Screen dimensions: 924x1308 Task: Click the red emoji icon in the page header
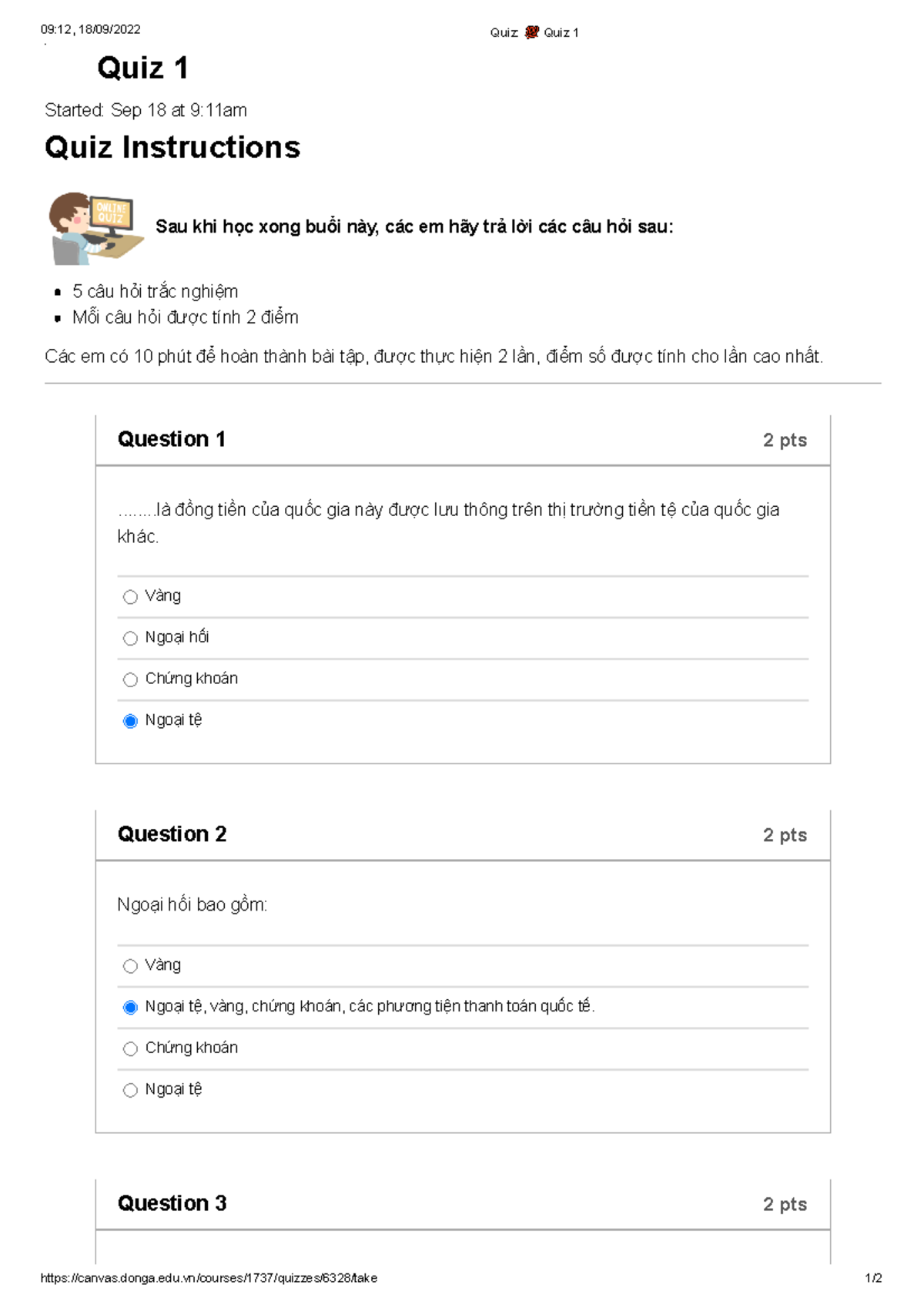tap(531, 32)
